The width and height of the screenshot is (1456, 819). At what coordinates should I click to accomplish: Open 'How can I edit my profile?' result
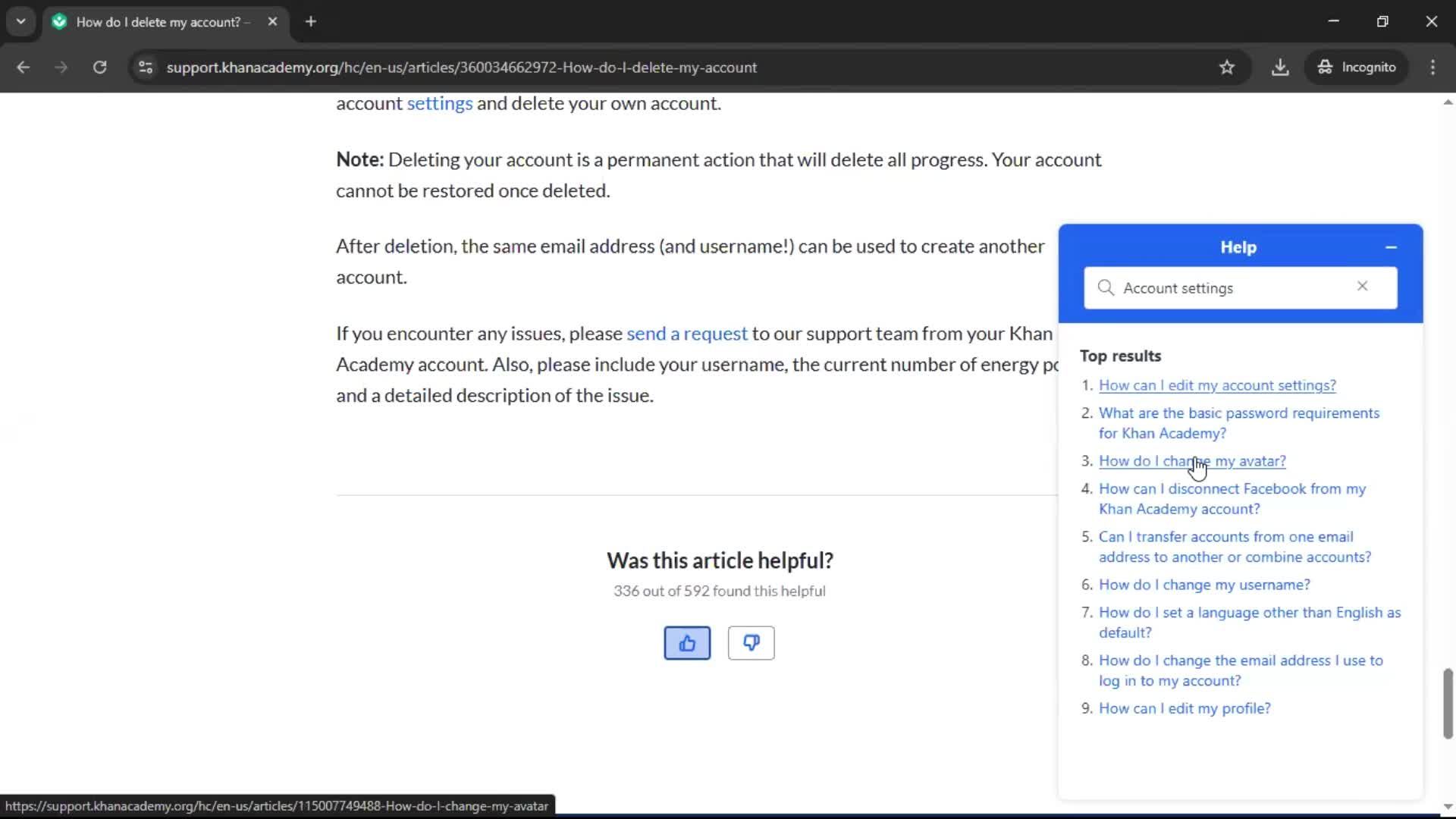click(x=1185, y=708)
